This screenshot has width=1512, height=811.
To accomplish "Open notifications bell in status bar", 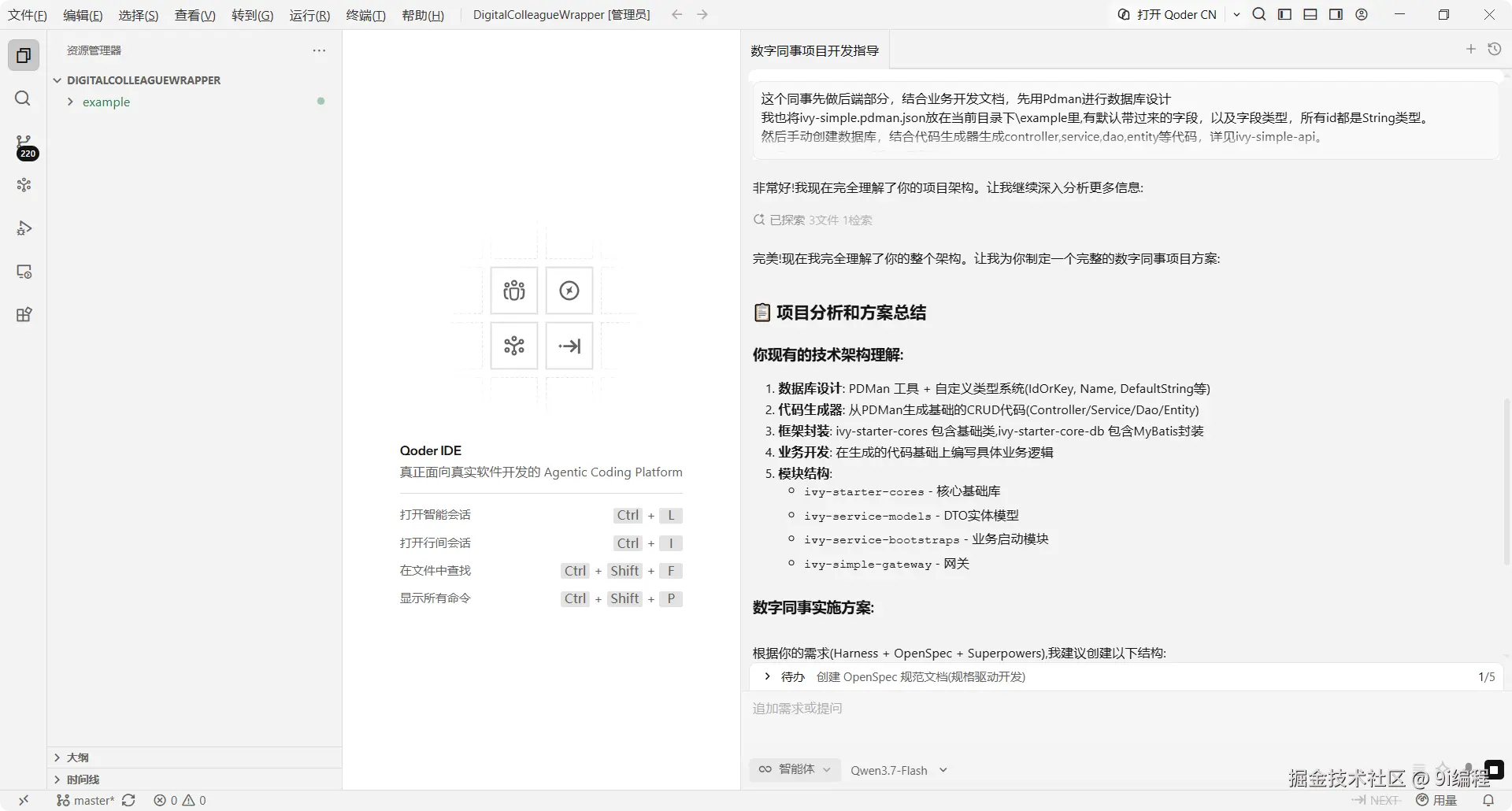I will [x=1488, y=800].
